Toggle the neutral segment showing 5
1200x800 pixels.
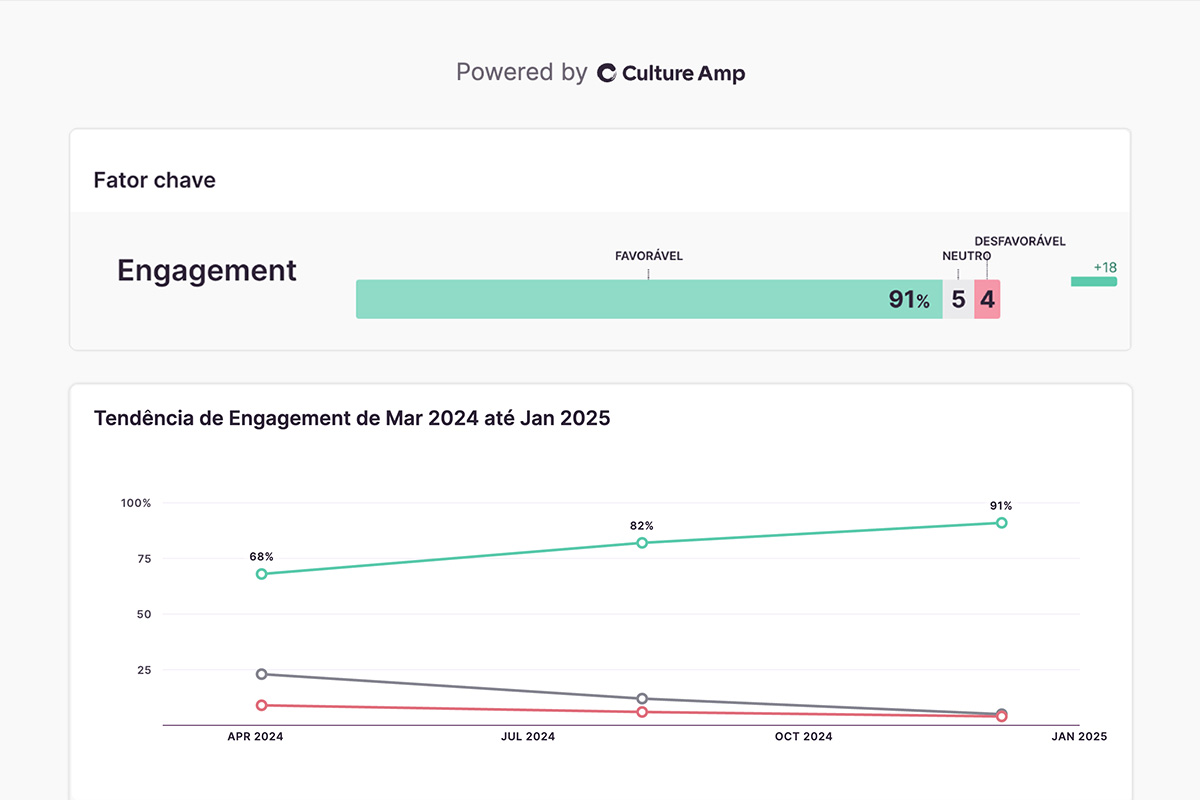[x=958, y=298]
